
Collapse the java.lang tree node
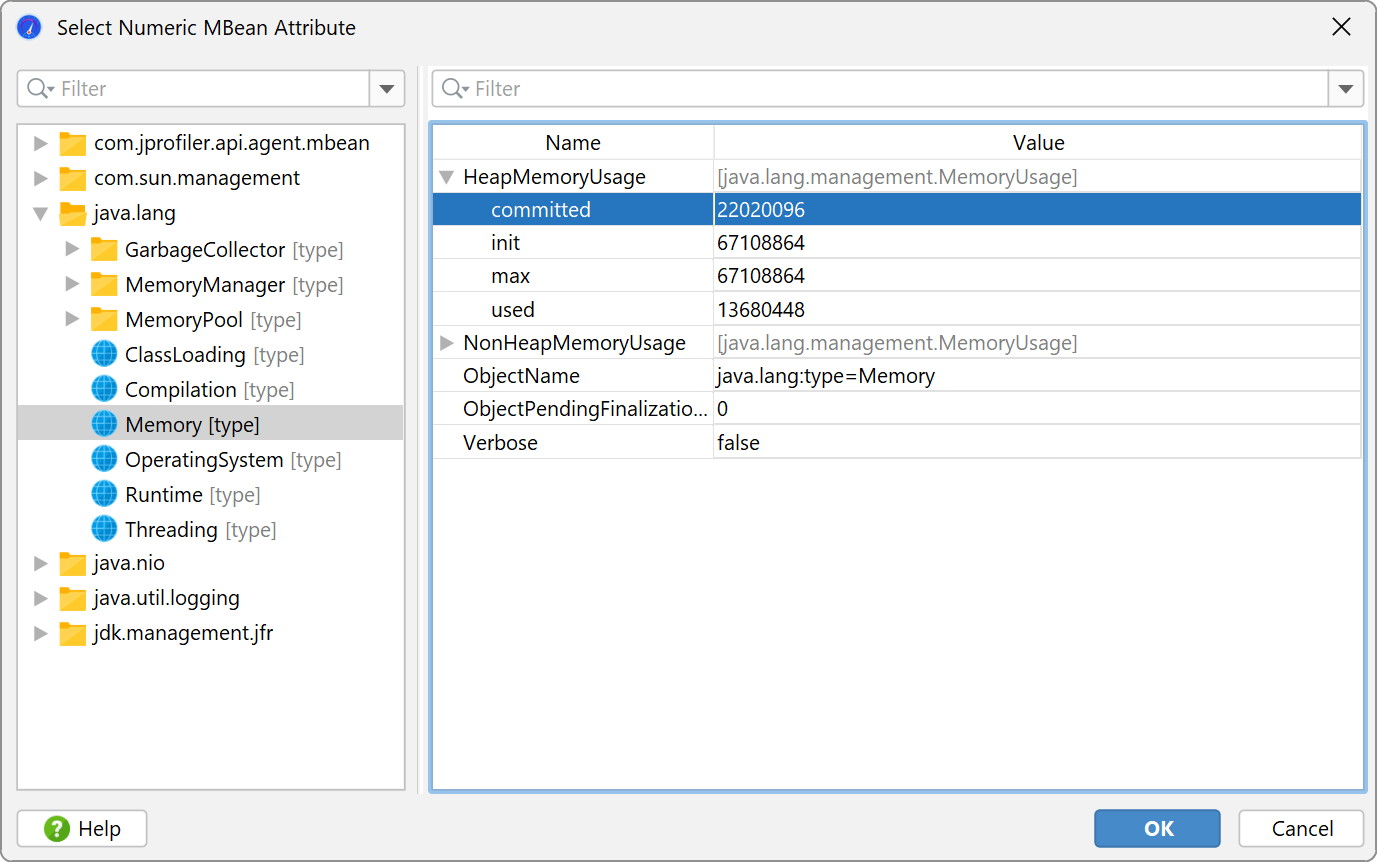(x=41, y=213)
